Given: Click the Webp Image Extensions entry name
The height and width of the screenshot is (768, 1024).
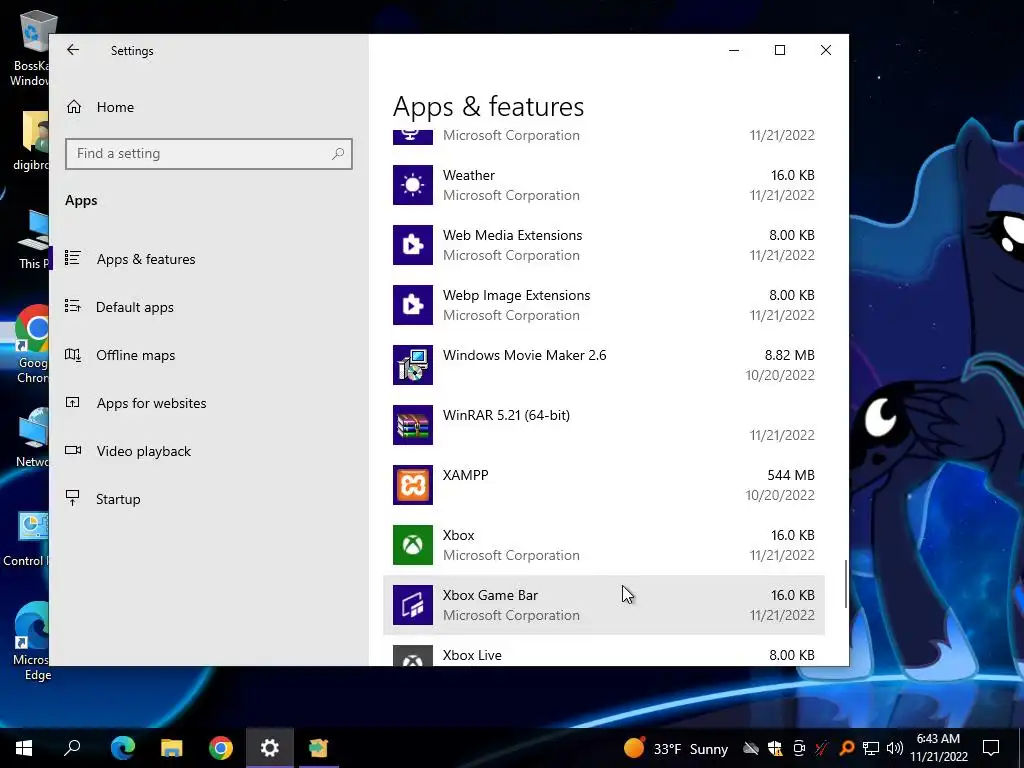Looking at the screenshot, I should point(517,295).
